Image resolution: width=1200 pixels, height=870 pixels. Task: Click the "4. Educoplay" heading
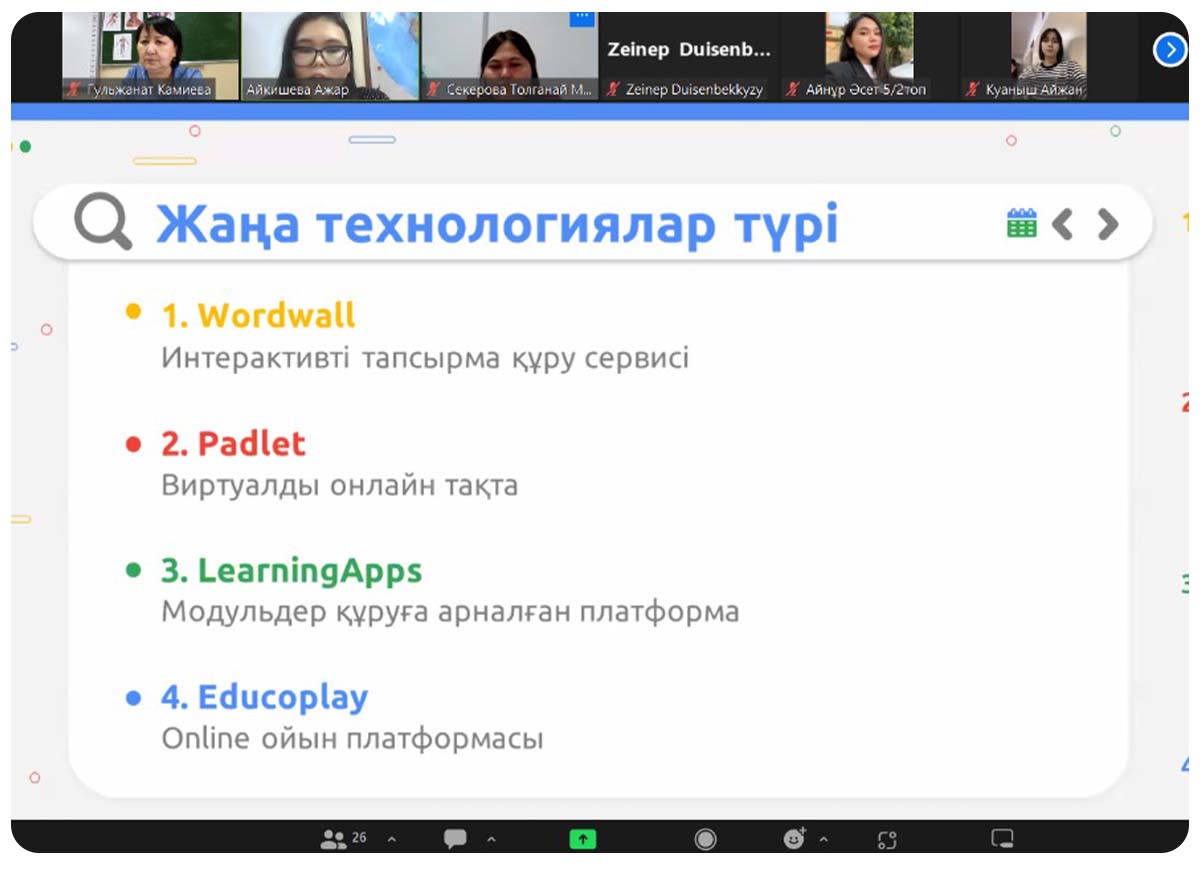pos(265,698)
